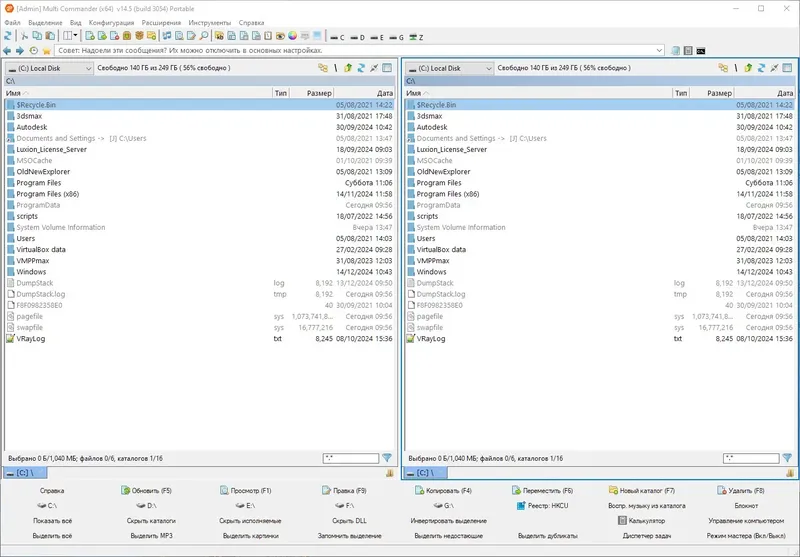Switch to drive C via toolbar button
Image resolution: width=800 pixels, height=557 pixels.
(337, 37)
